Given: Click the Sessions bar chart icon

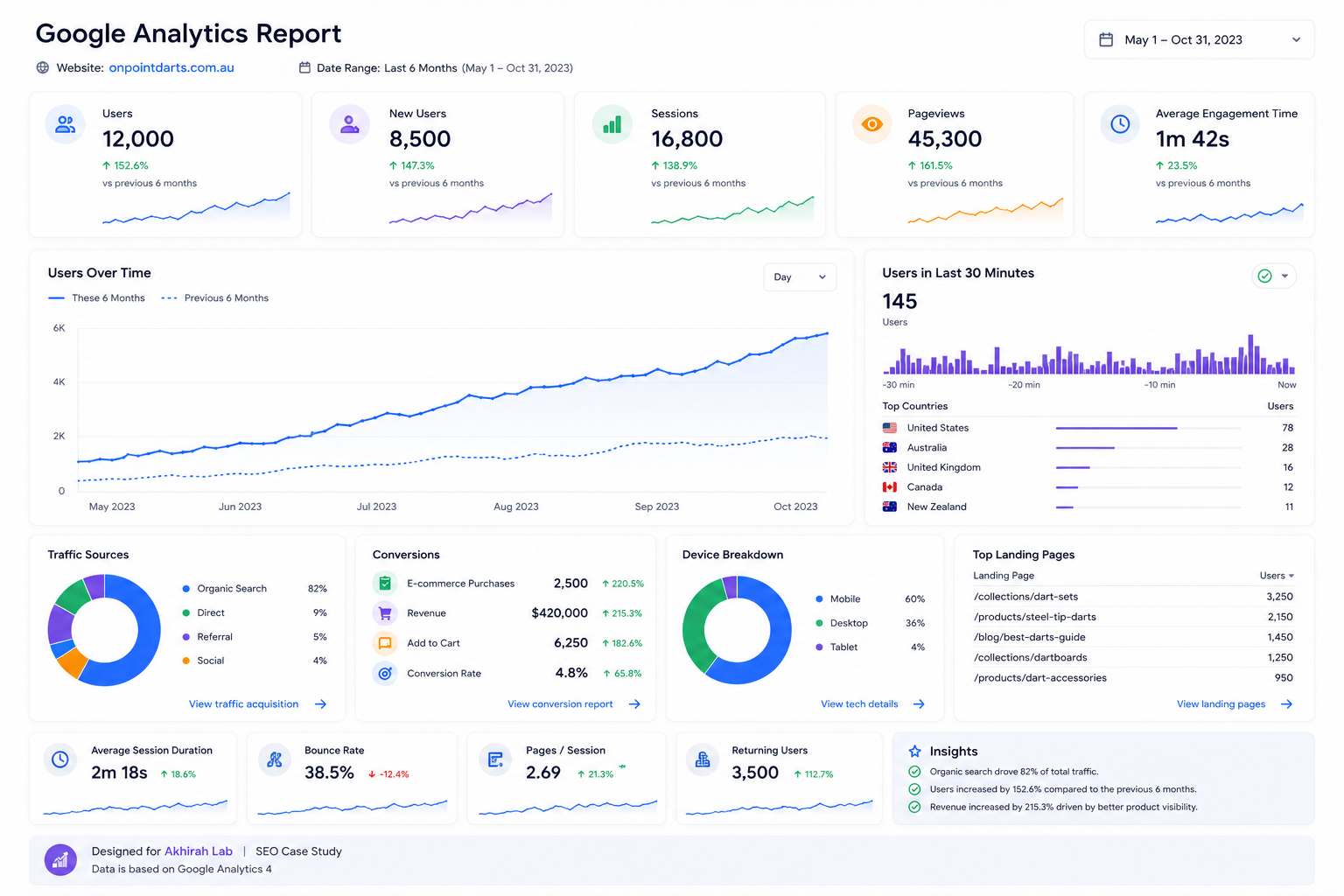Looking at the screenshot, I should click(612, 124).
